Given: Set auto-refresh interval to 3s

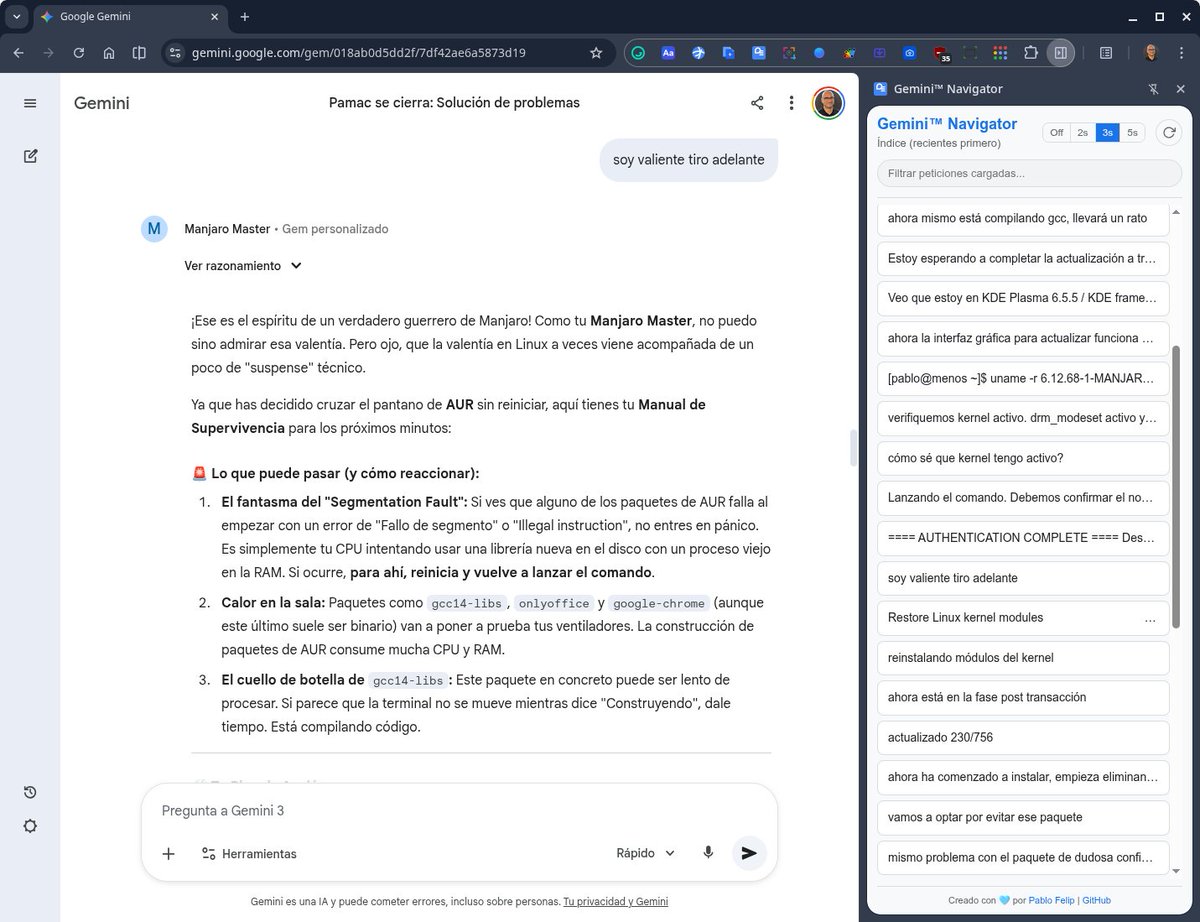Looking at the screenshot, I should 1108,132.
